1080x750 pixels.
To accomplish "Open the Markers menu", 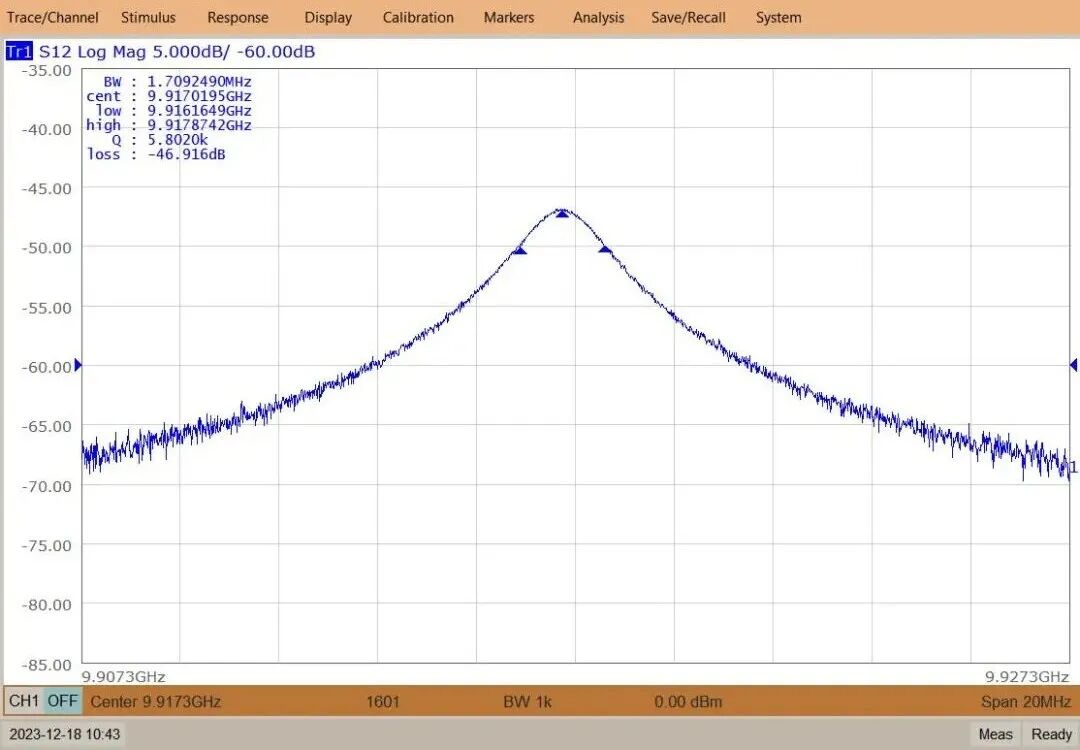I will pos(508,17).
